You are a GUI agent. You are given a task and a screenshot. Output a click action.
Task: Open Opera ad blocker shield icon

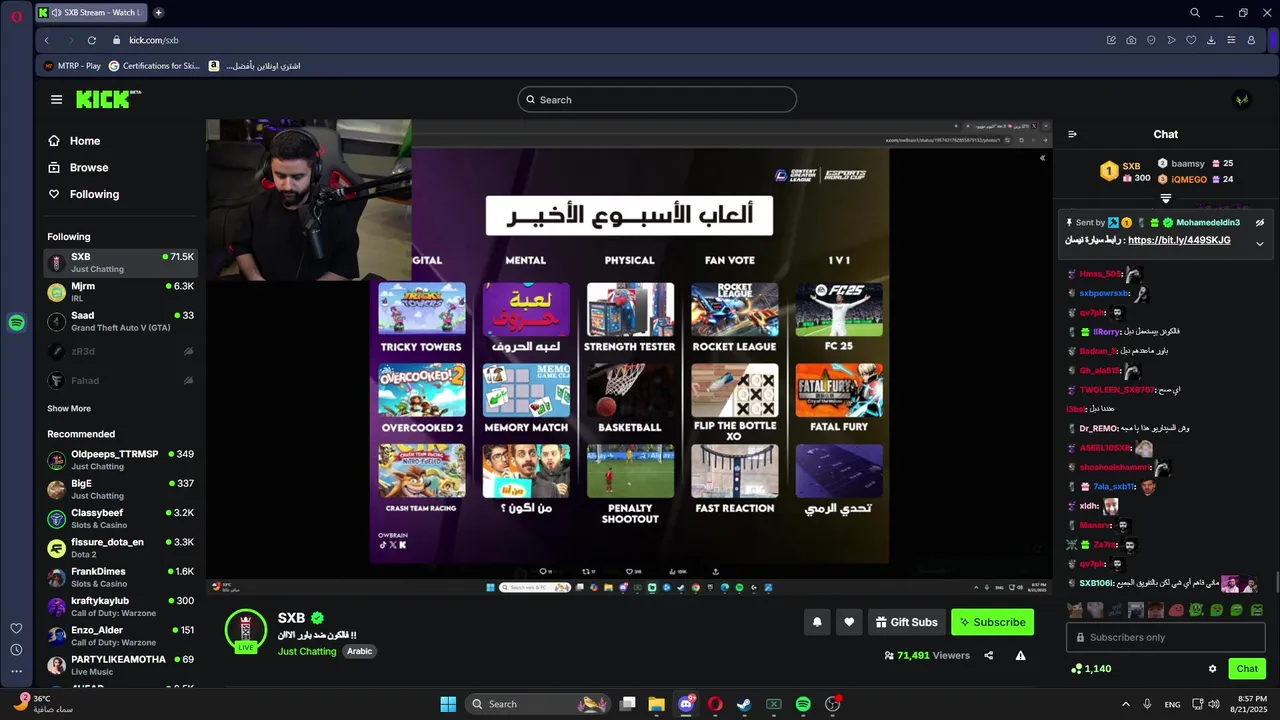tap(1151, 40)
